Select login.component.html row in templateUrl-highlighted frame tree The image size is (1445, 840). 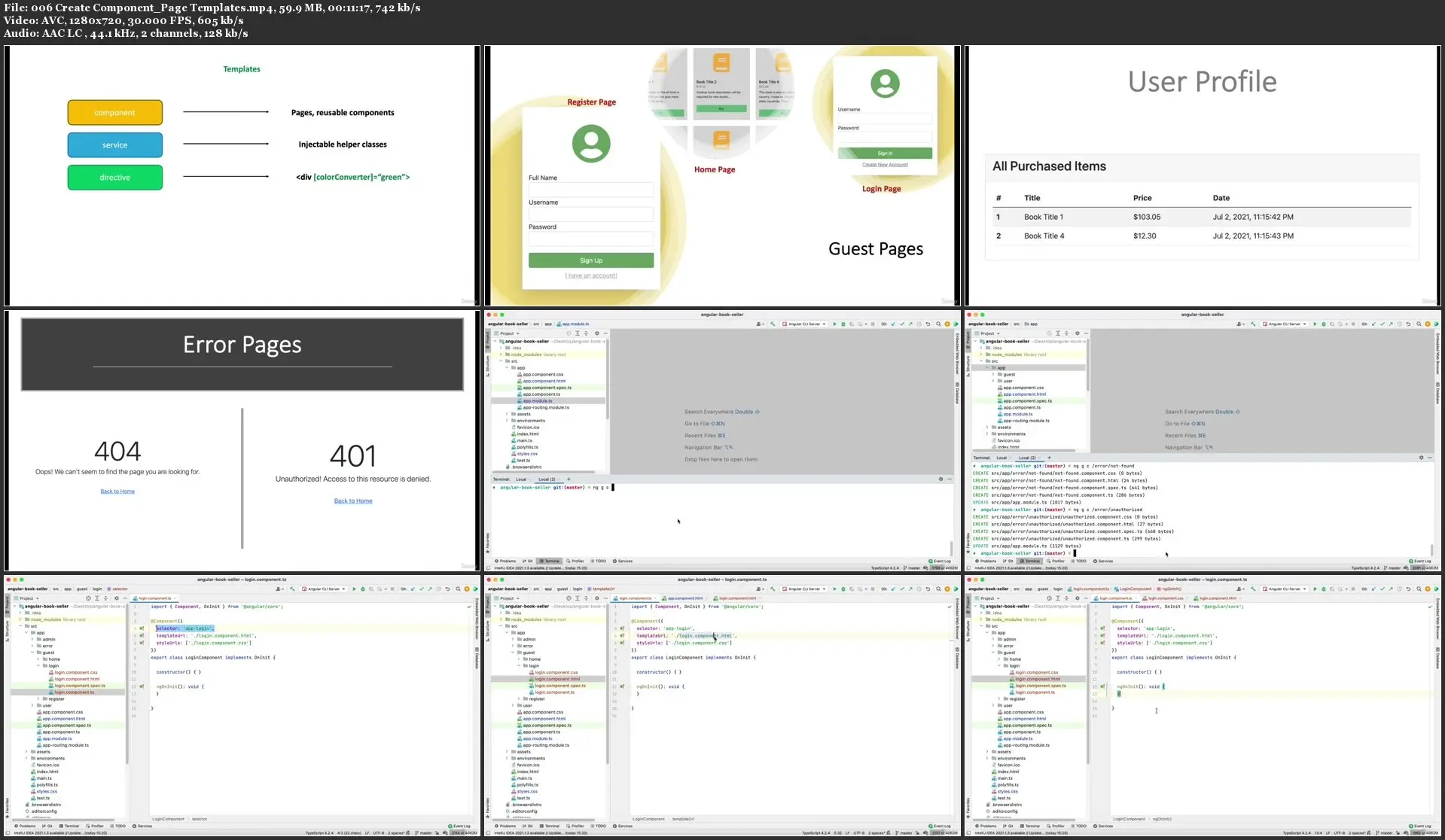pyautogui.click(x=548, y=679)
